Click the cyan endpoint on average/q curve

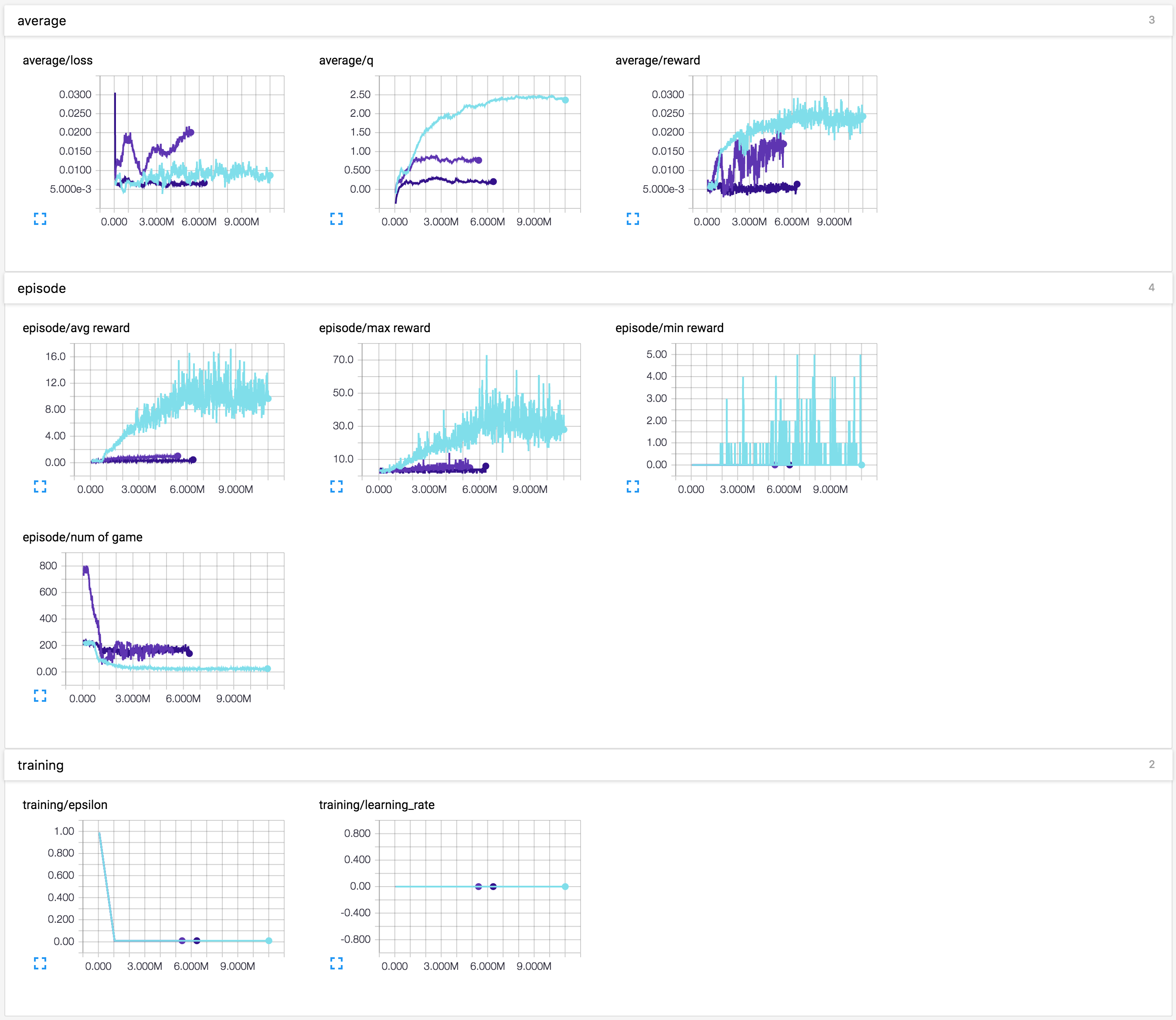(x=565, y=100)
